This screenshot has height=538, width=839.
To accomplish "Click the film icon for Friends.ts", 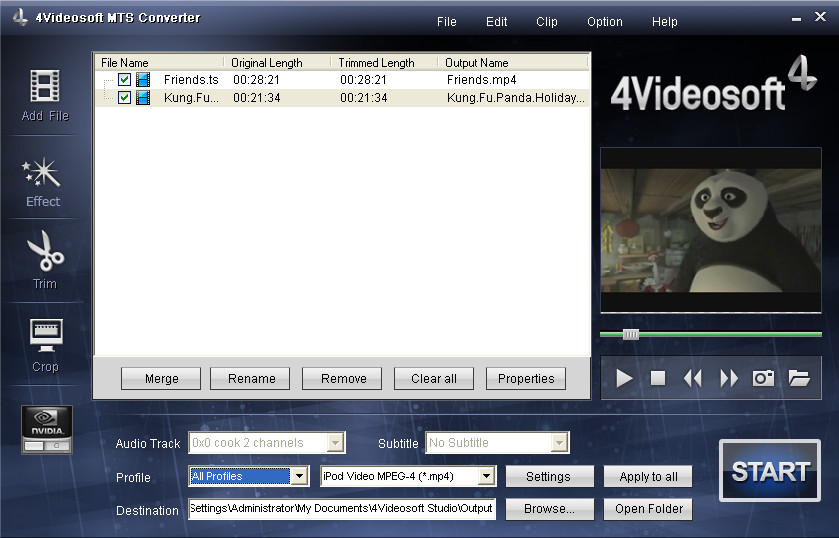I will tap(143, 80).
